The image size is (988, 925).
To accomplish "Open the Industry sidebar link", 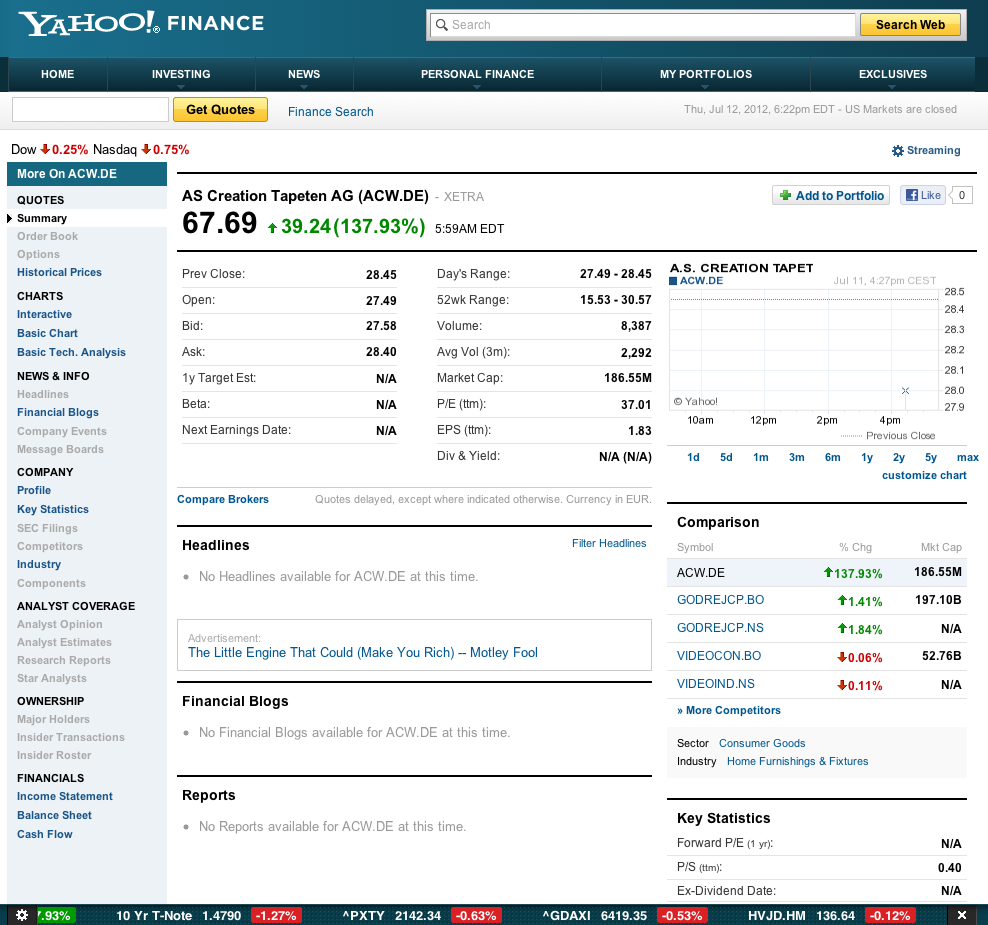I will click(39, 565).
